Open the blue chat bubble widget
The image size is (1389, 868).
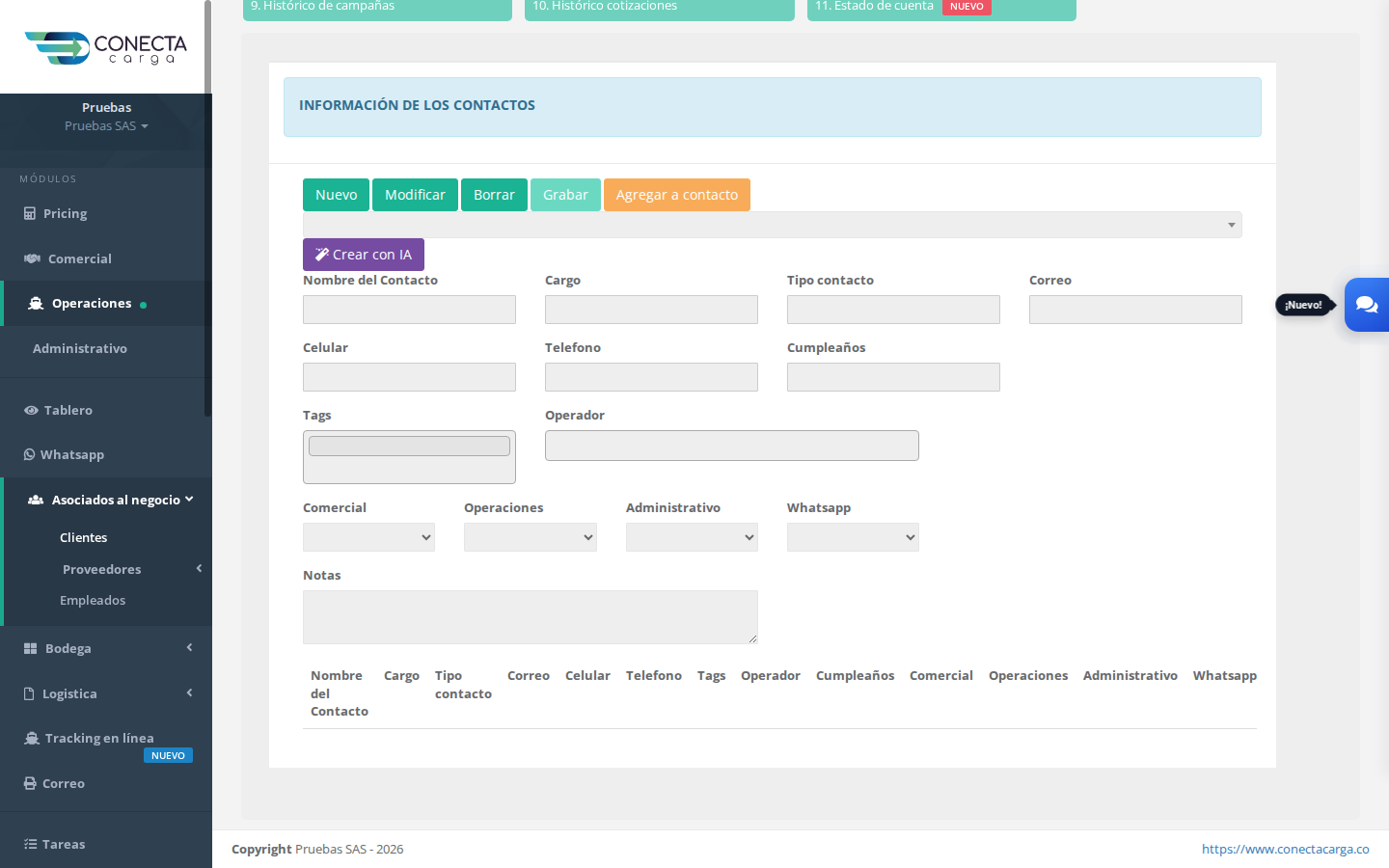tap(1367, 305)
